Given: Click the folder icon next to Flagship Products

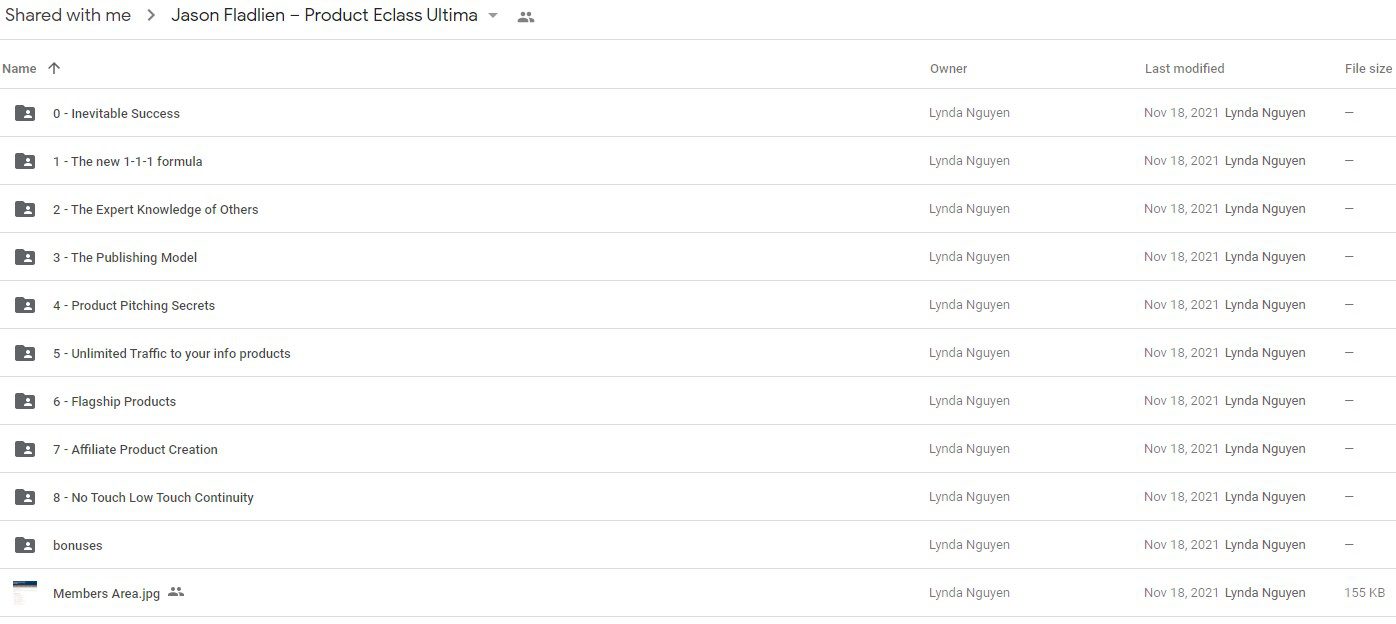Looking at the screenshot, I should 25,401.
